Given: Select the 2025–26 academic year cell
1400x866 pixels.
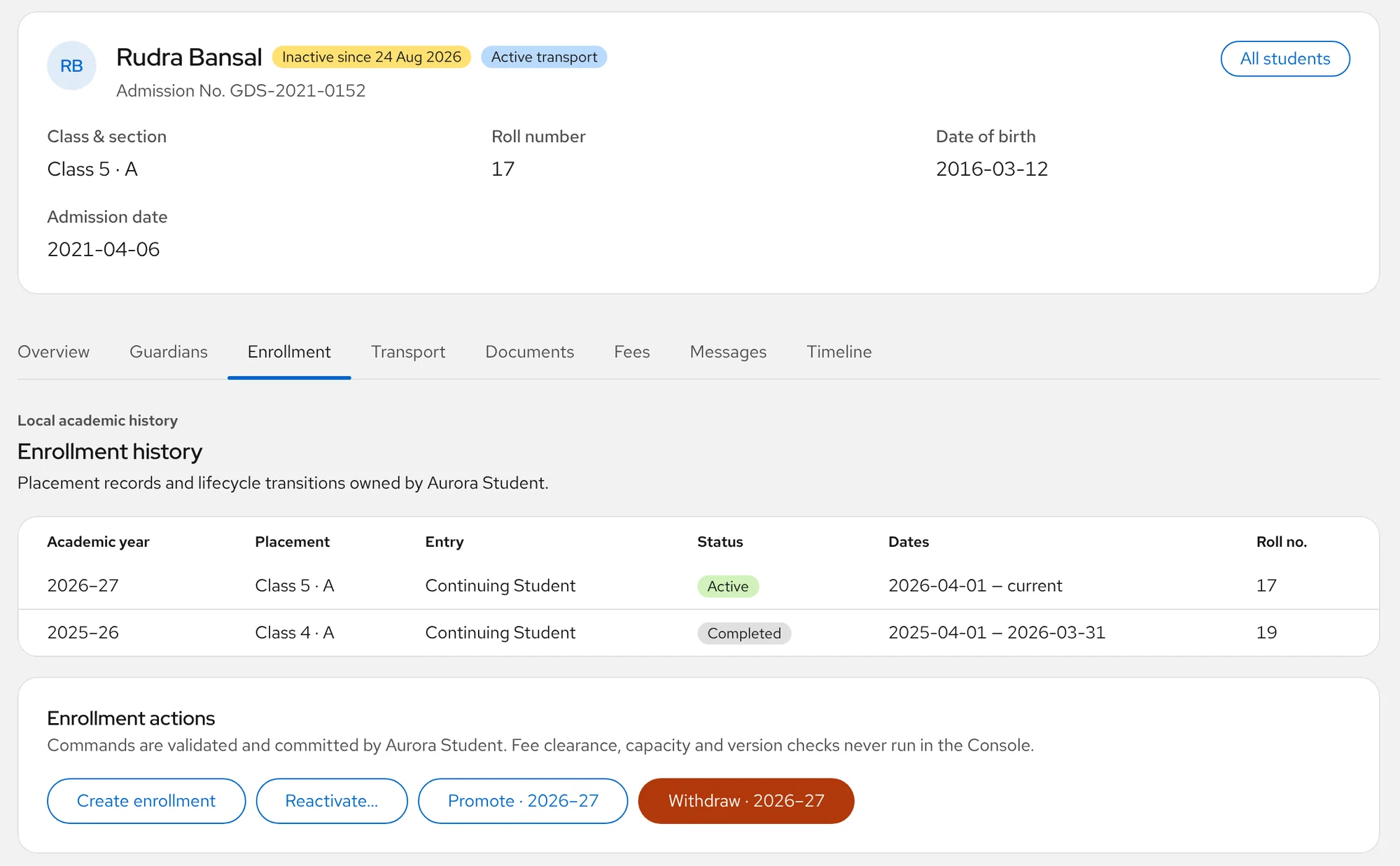Looking at the screenshot, I should coord(83,632).
